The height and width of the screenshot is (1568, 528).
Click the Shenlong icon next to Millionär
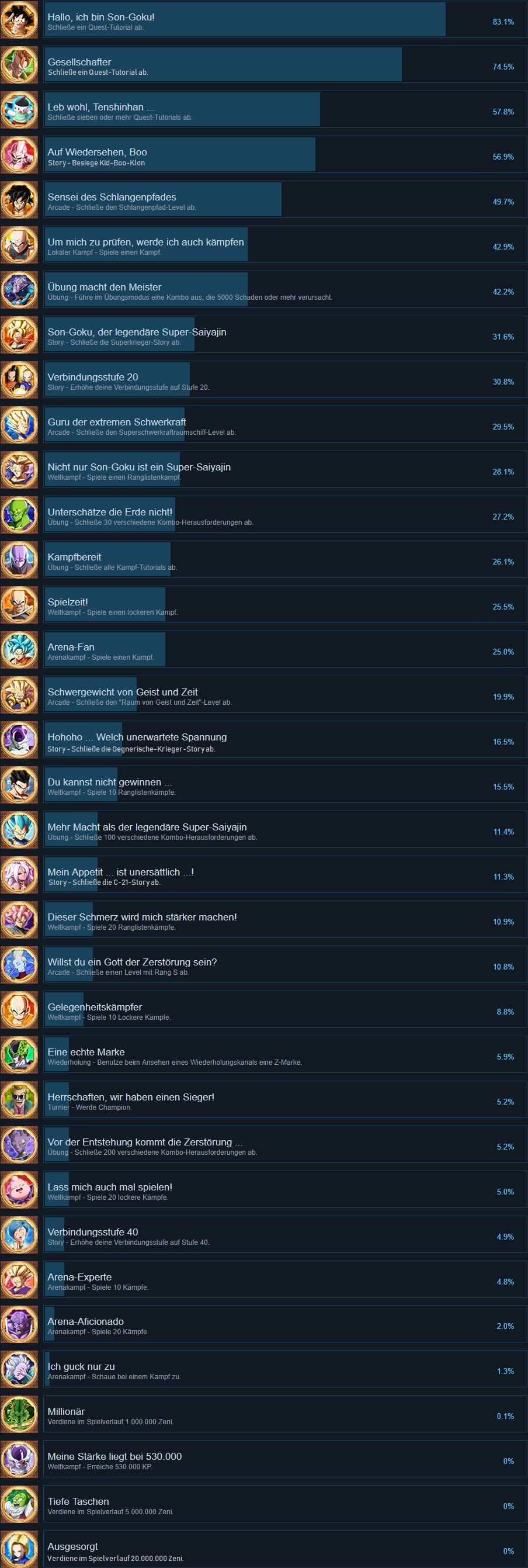[x=19, y=1416]
